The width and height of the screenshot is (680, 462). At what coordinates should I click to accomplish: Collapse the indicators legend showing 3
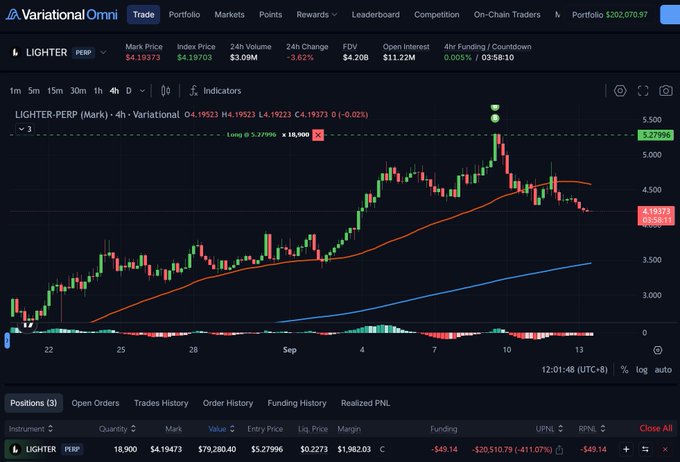[24, 129]
